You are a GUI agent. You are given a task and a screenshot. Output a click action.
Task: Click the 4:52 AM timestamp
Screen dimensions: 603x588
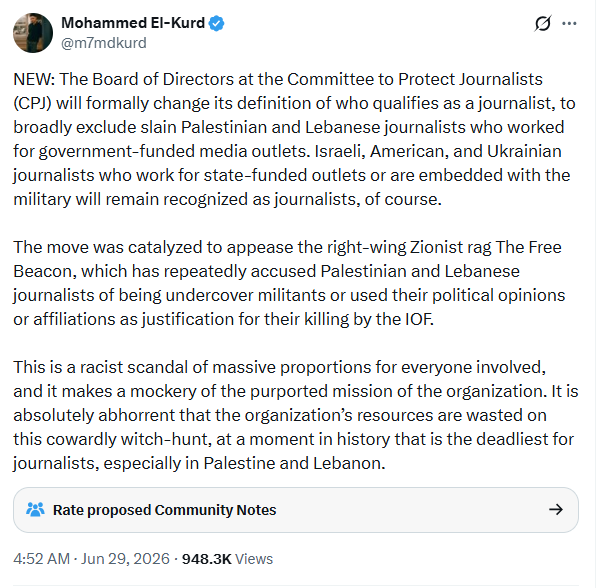point(42,559)
